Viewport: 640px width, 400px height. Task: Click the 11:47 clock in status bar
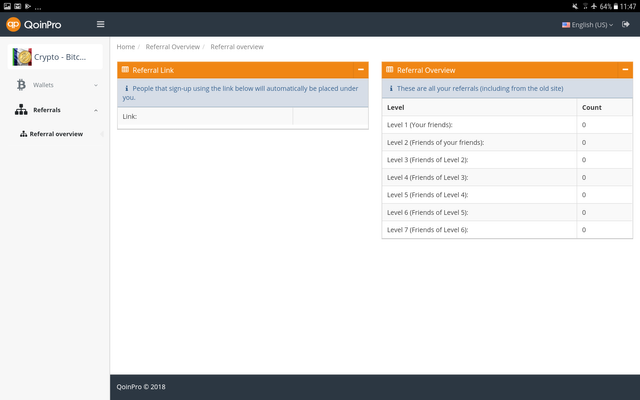(628, 6)
